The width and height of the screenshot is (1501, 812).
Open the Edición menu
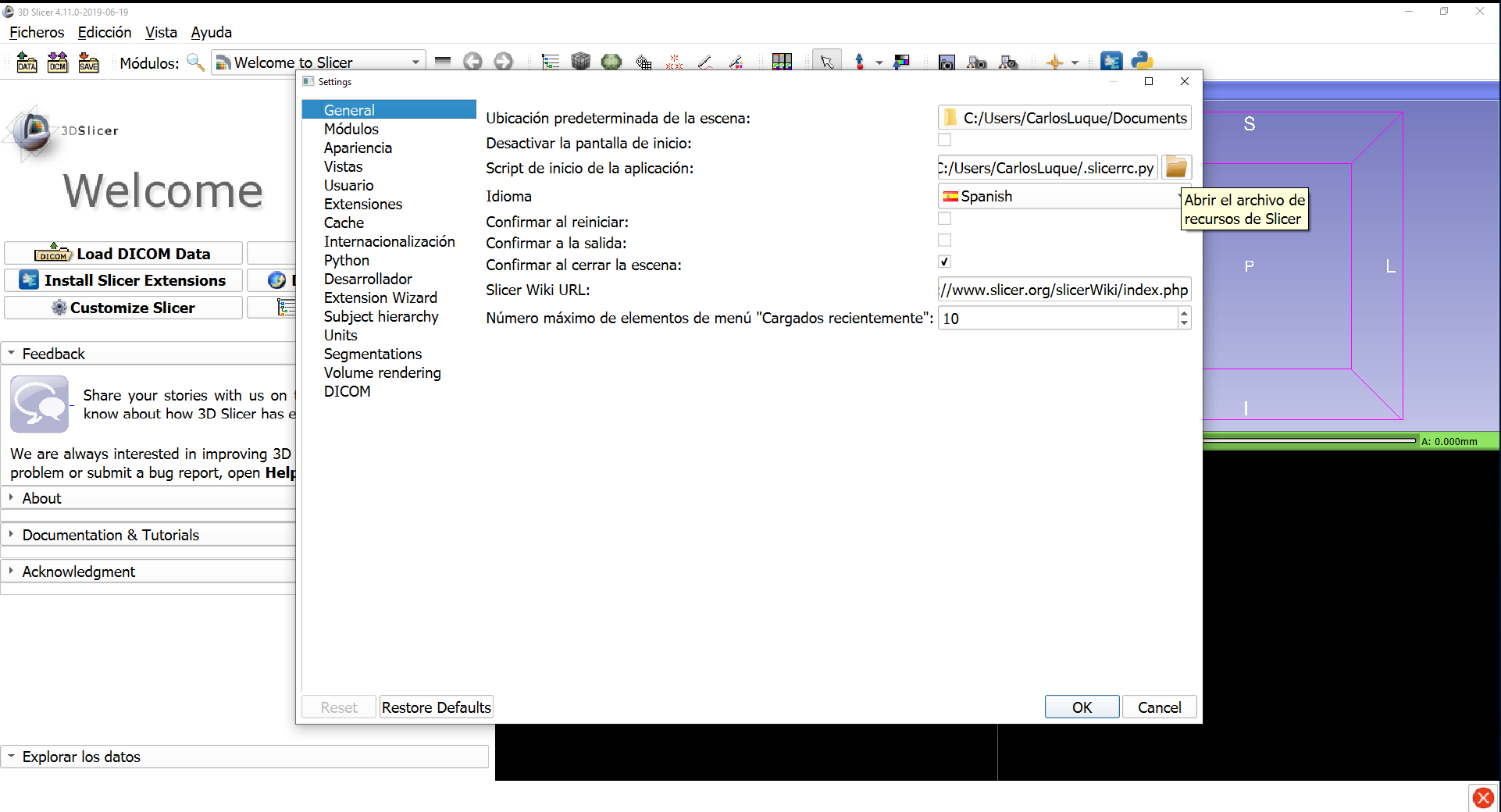click(105, 32)
